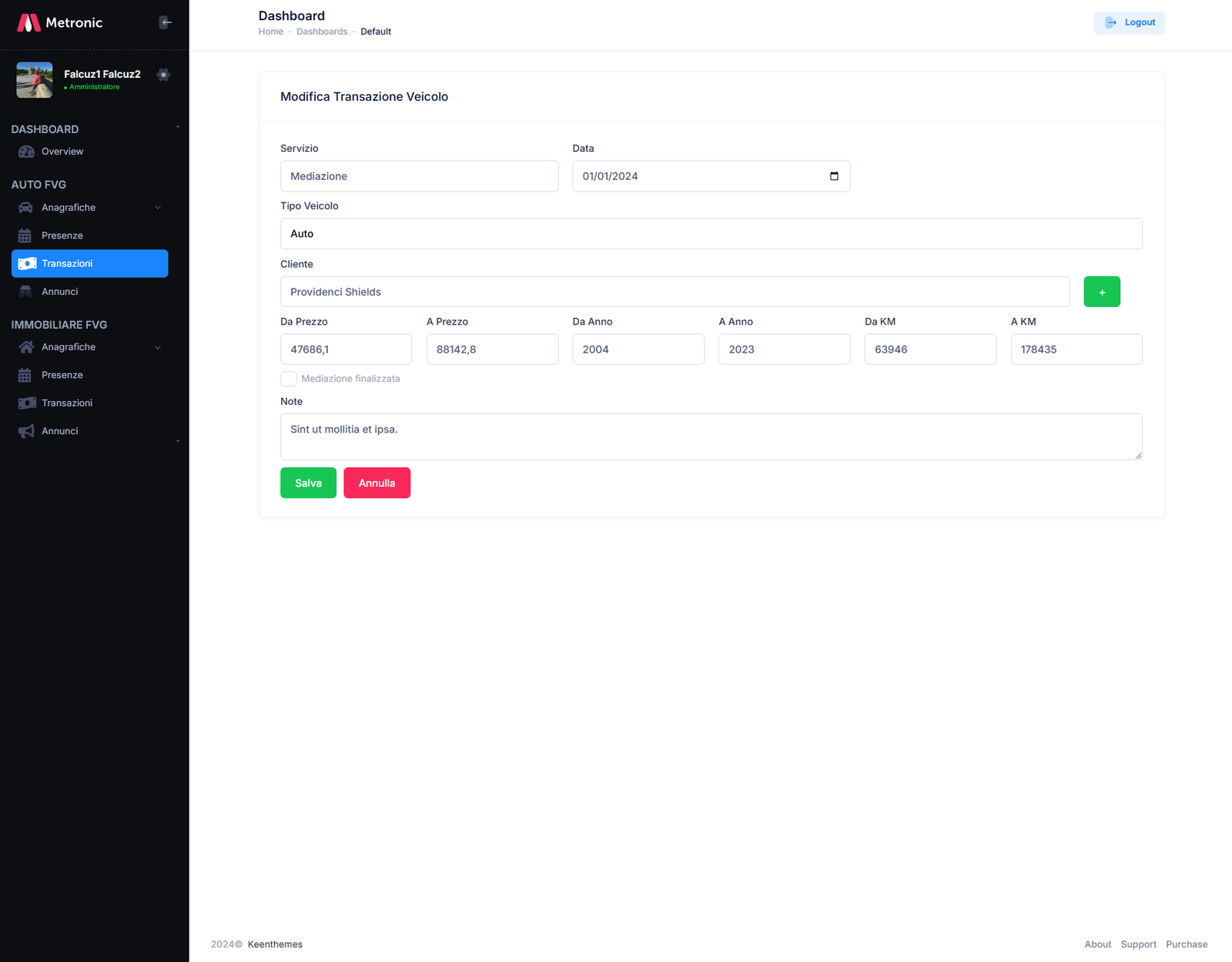Viewport: 1232px width, 962px height.
Task: Click the user profile avatar thumbnail
Action: tap(35, 80)
